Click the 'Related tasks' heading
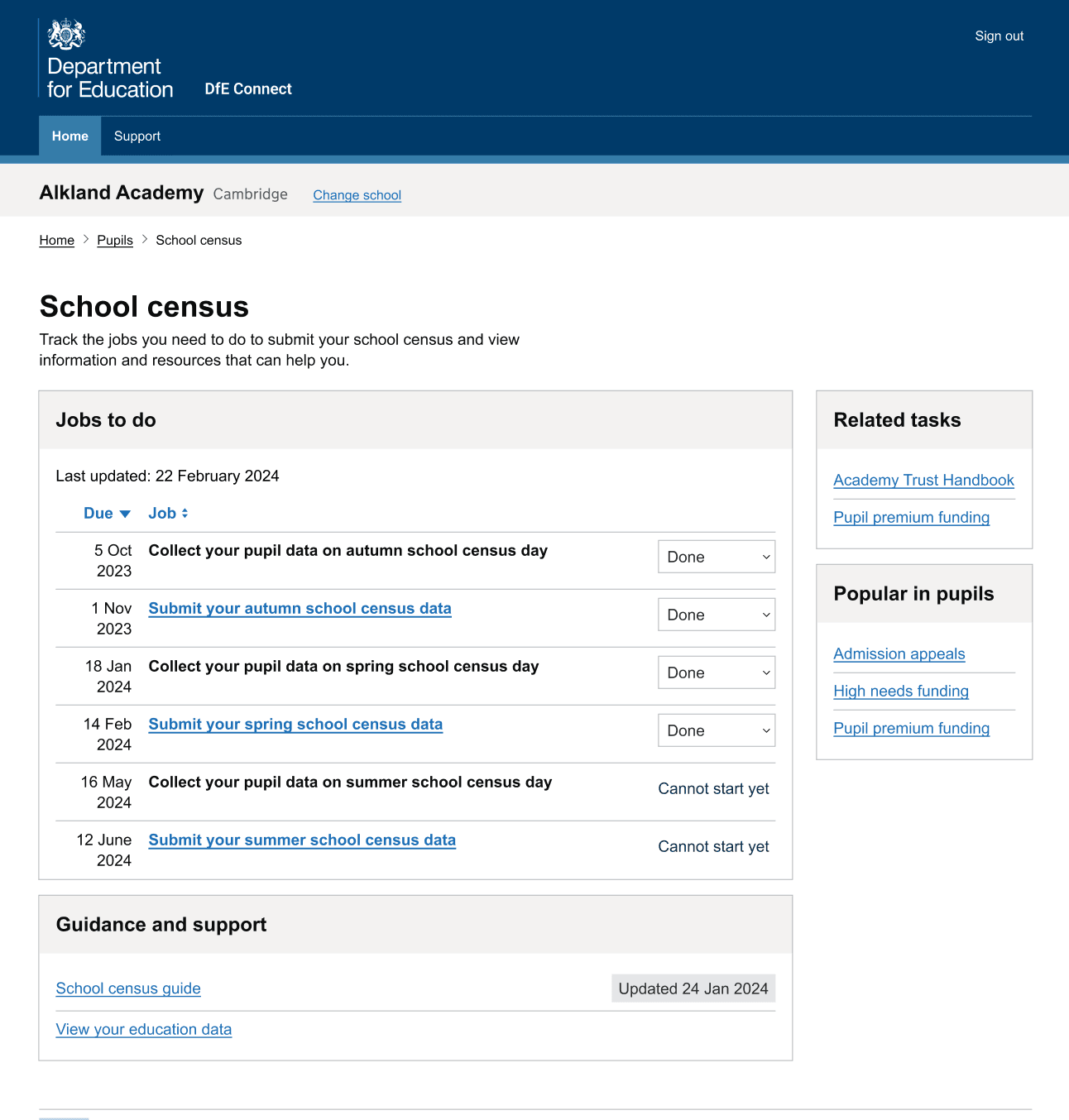The width and height of the screenshot is (1069, 1120). (x=897, y=420)
